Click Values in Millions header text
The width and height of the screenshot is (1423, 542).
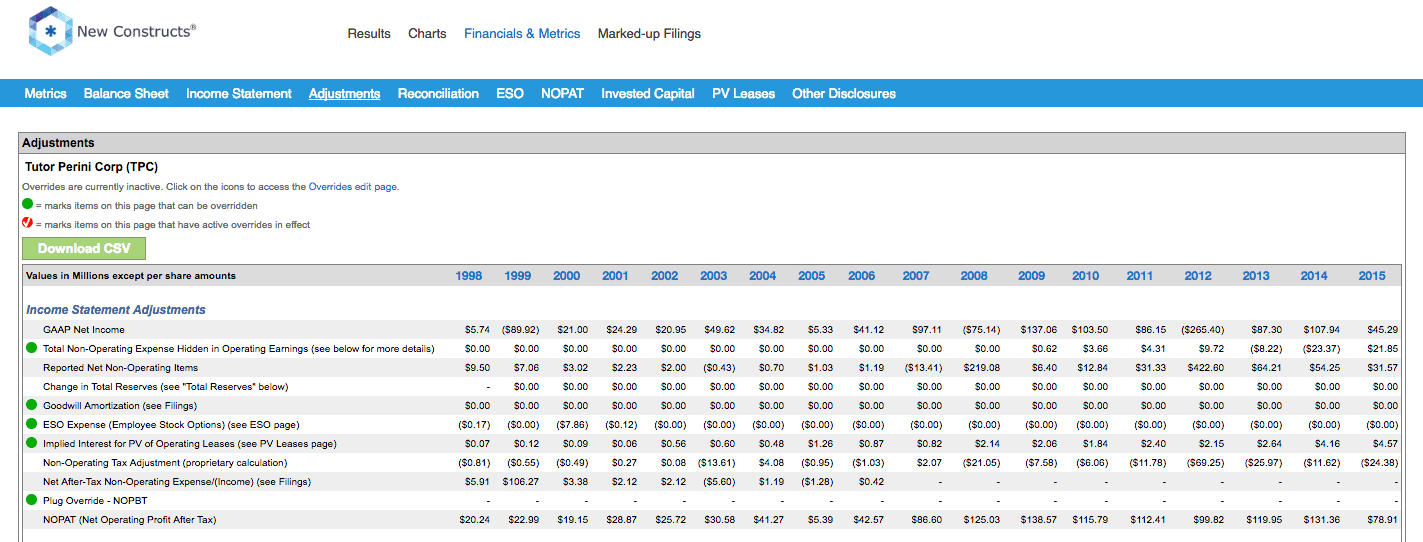[131, 276]
